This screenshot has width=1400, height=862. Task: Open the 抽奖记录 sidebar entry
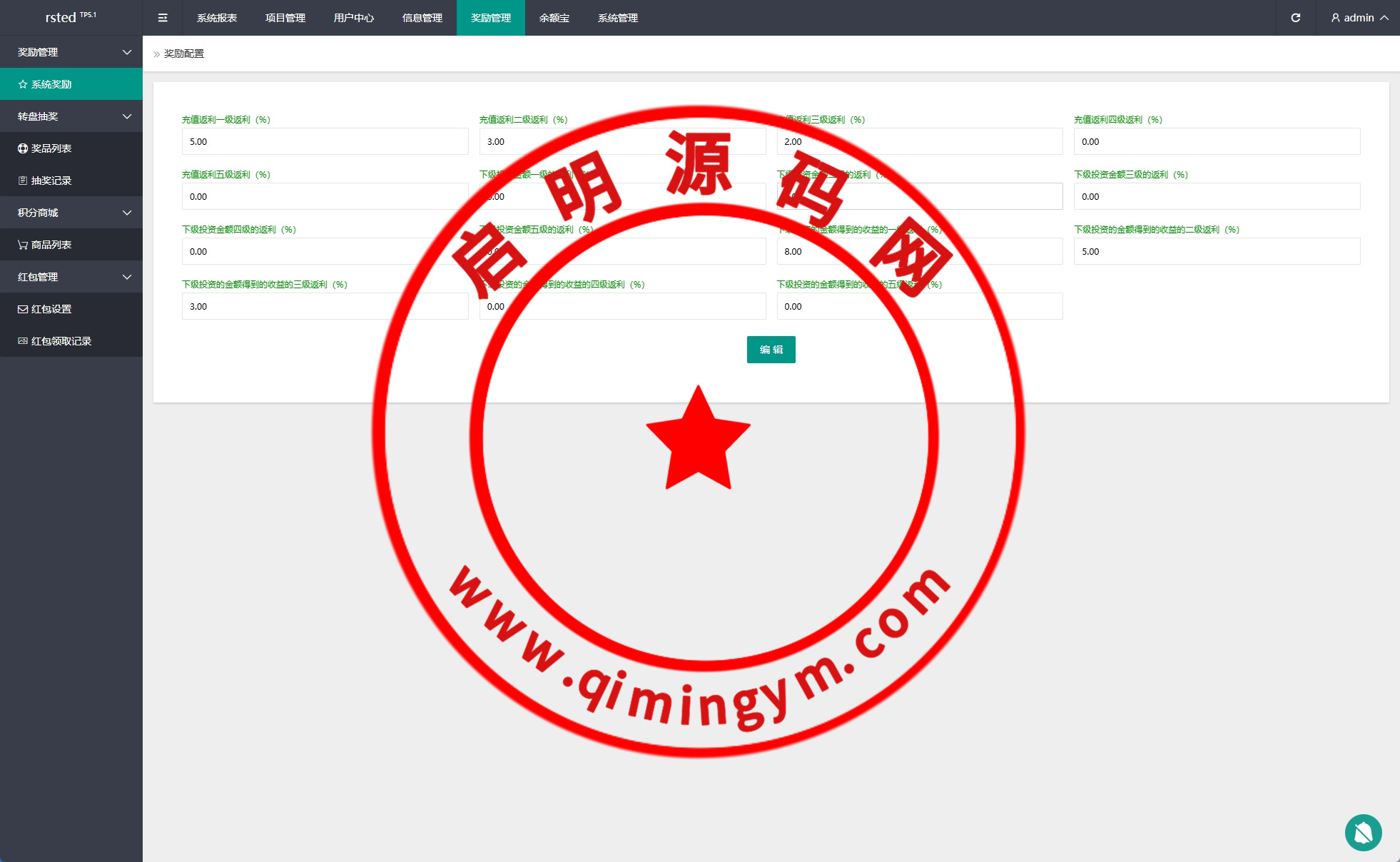pos(51,181)
